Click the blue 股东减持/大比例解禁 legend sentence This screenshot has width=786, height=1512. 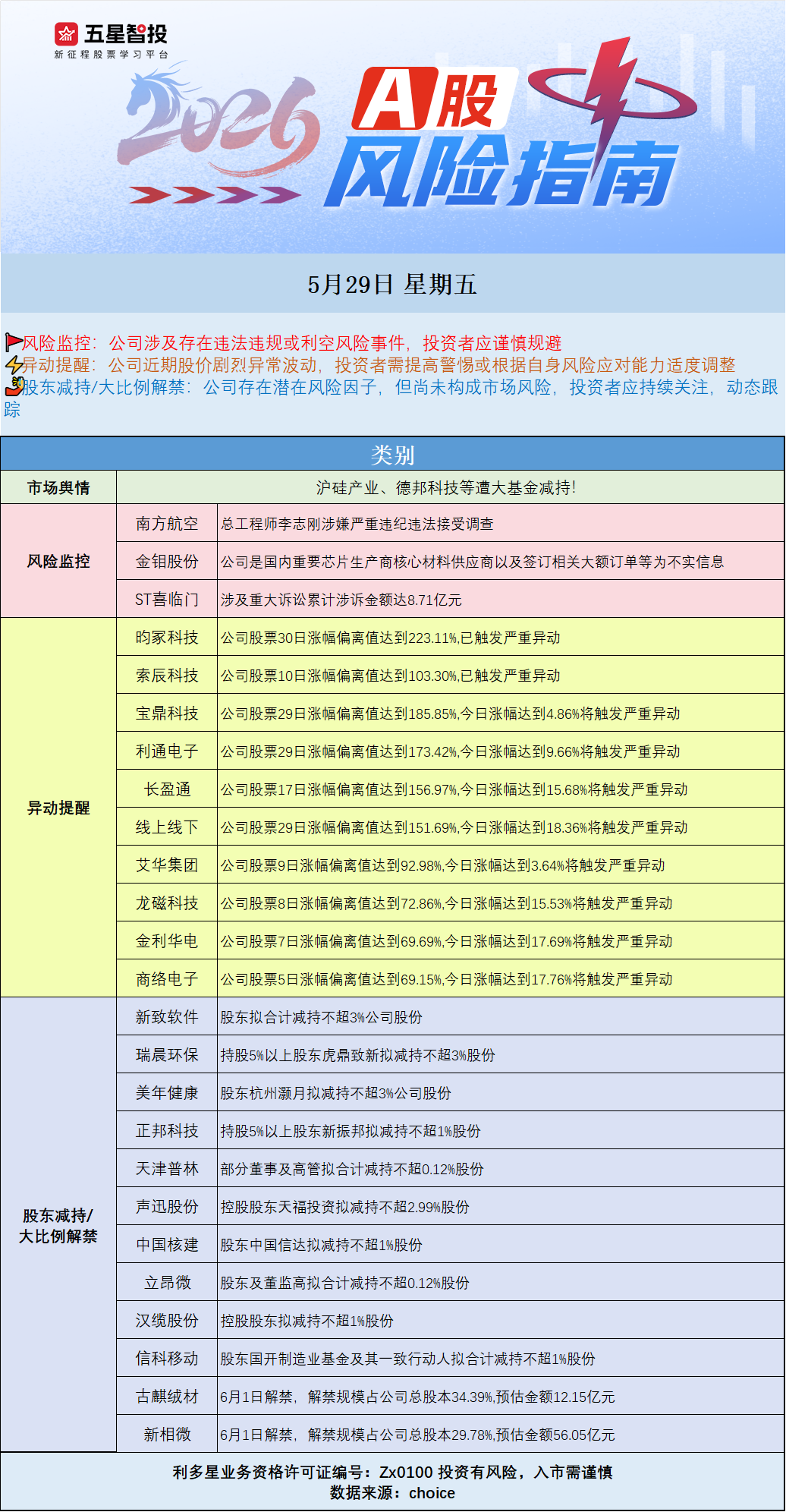click(x=392, y=398)
